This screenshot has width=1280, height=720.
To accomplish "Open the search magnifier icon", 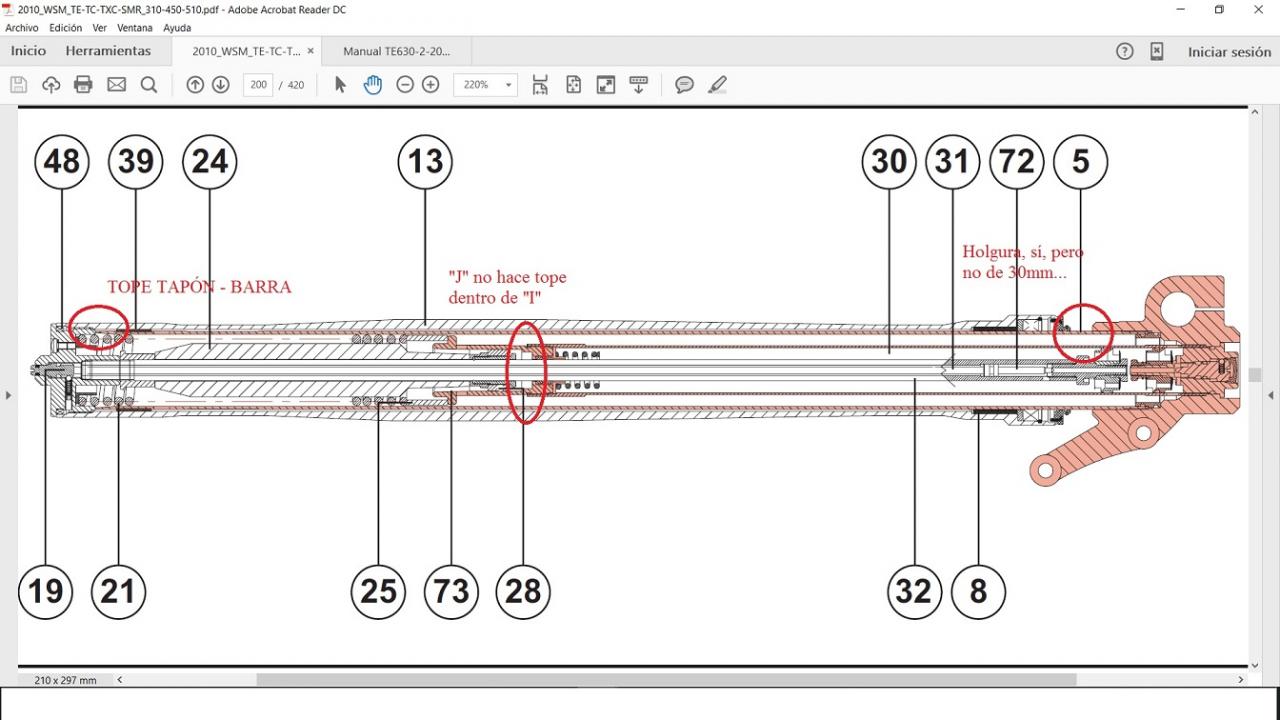I will tap(149, 85).
